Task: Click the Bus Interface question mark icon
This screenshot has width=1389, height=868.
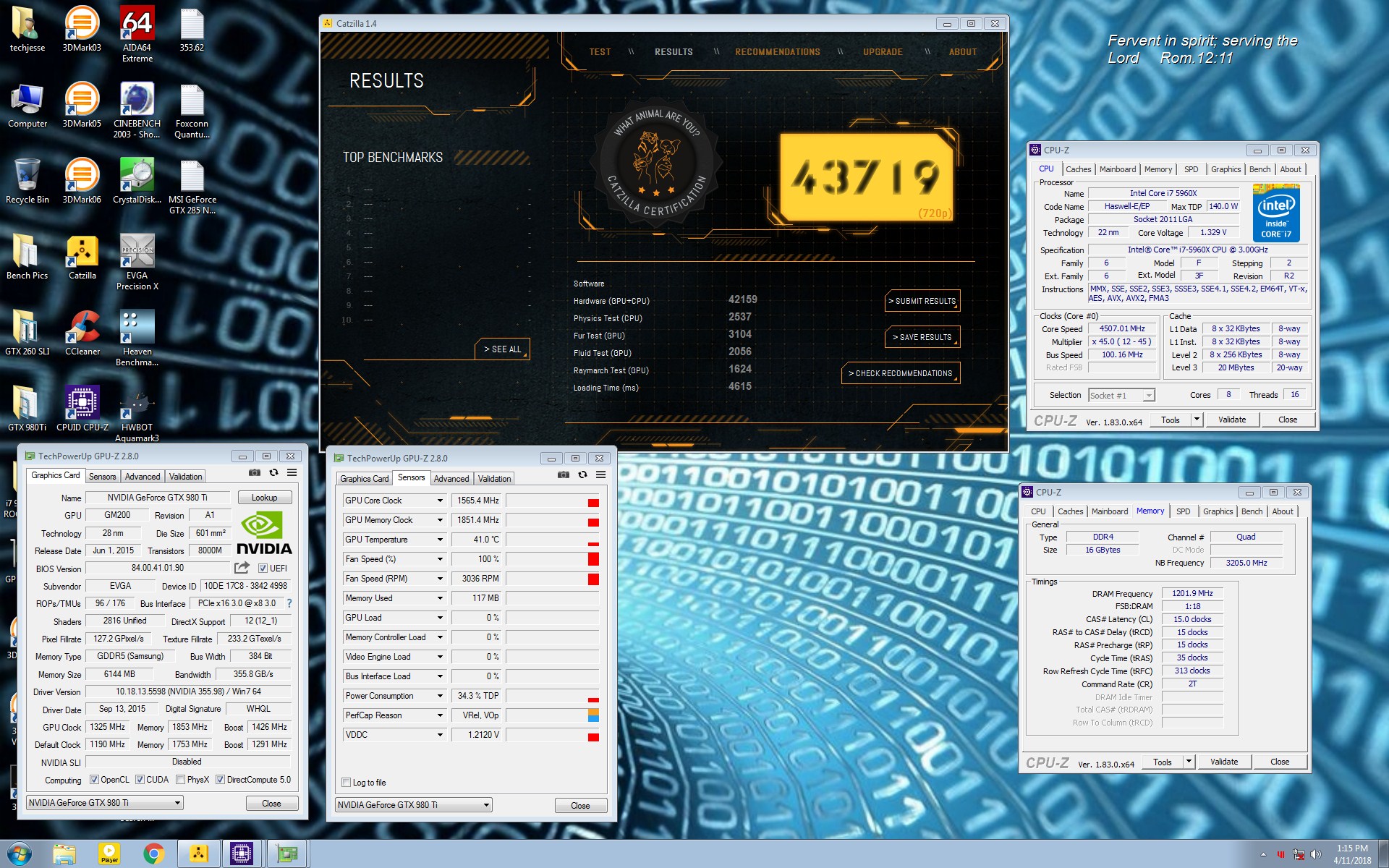Action: point(289,603)
